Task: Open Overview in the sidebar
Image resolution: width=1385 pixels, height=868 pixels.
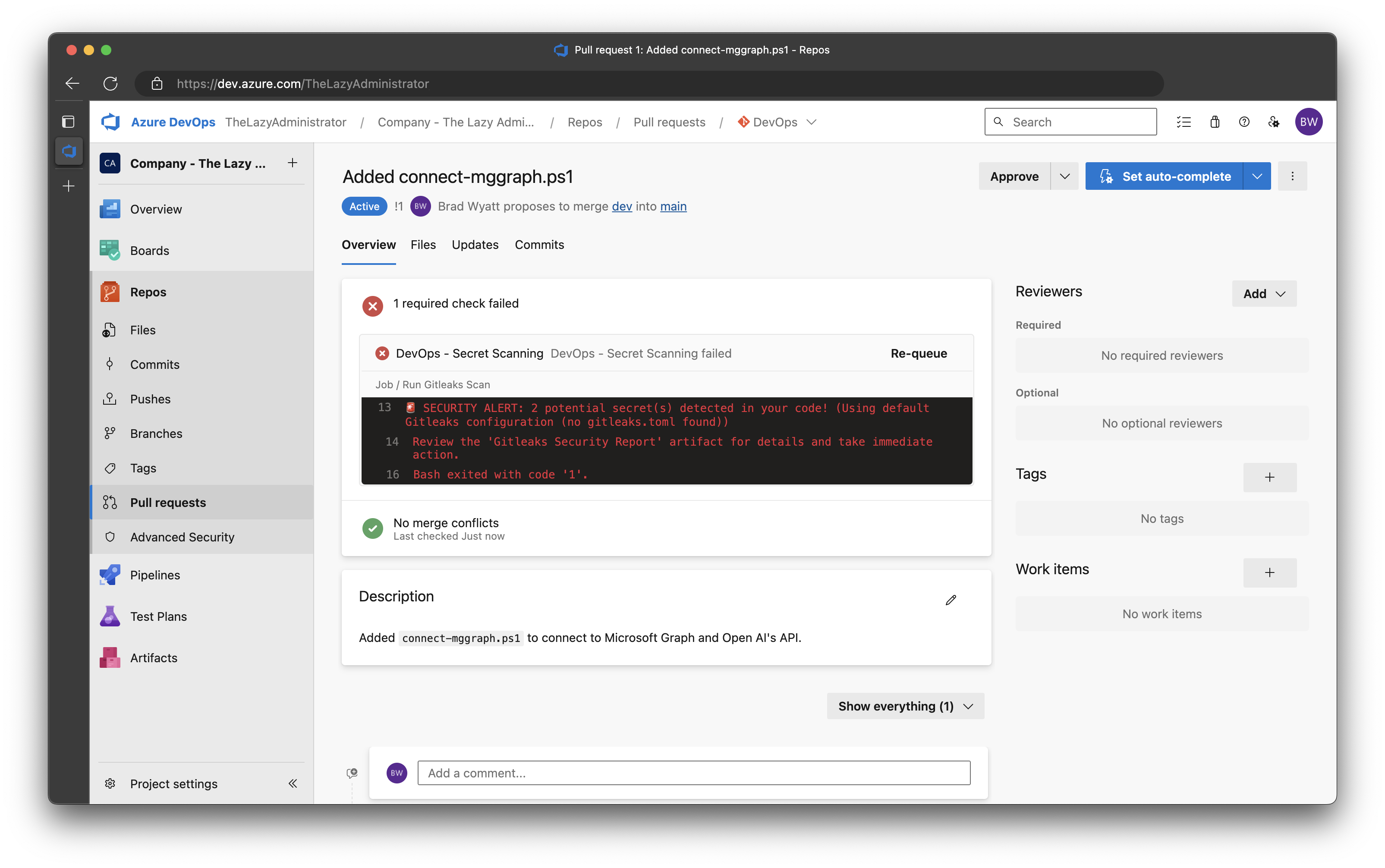Action: coord(201,209)
